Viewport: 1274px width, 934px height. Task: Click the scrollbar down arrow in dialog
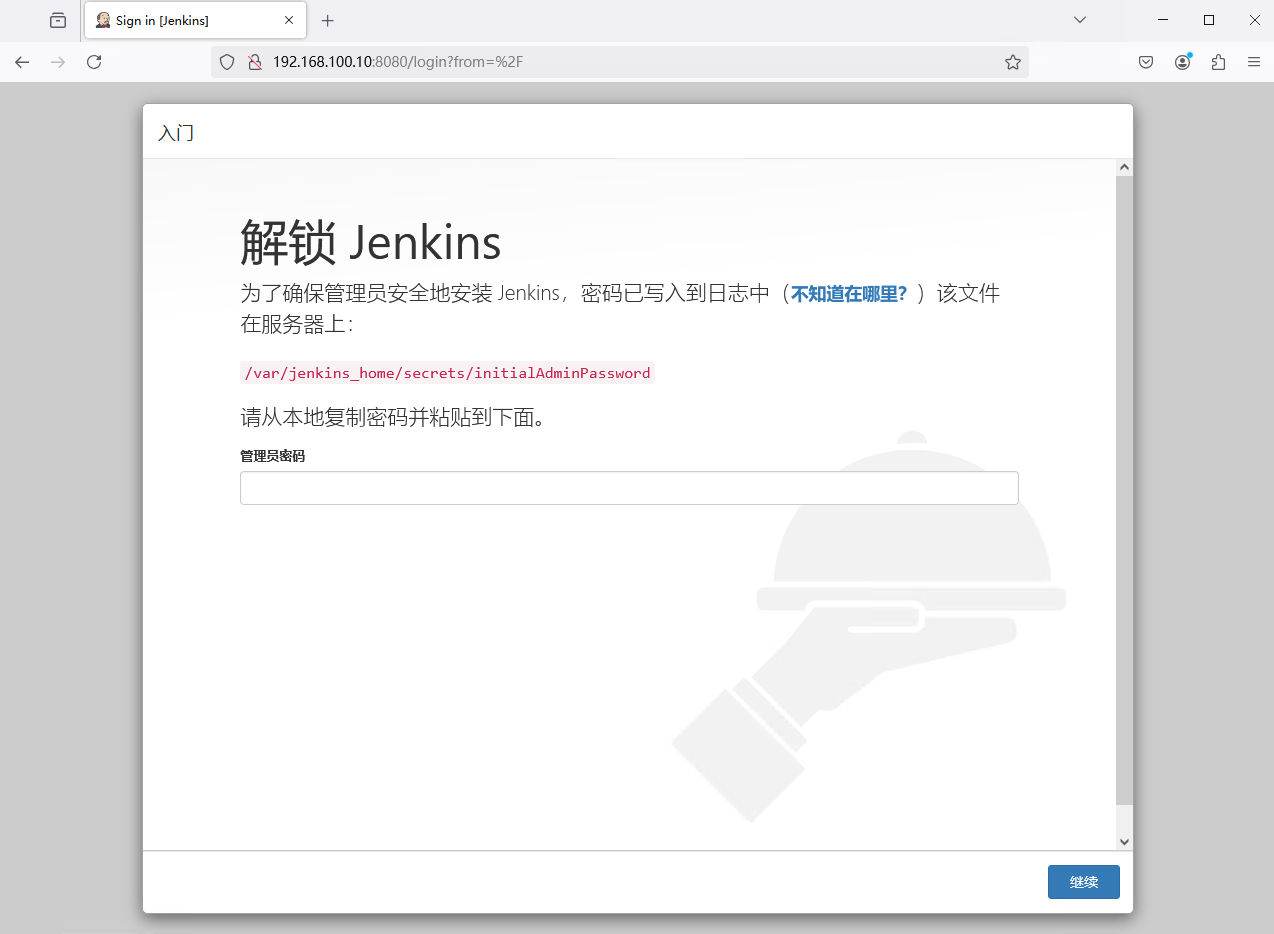1124,842
